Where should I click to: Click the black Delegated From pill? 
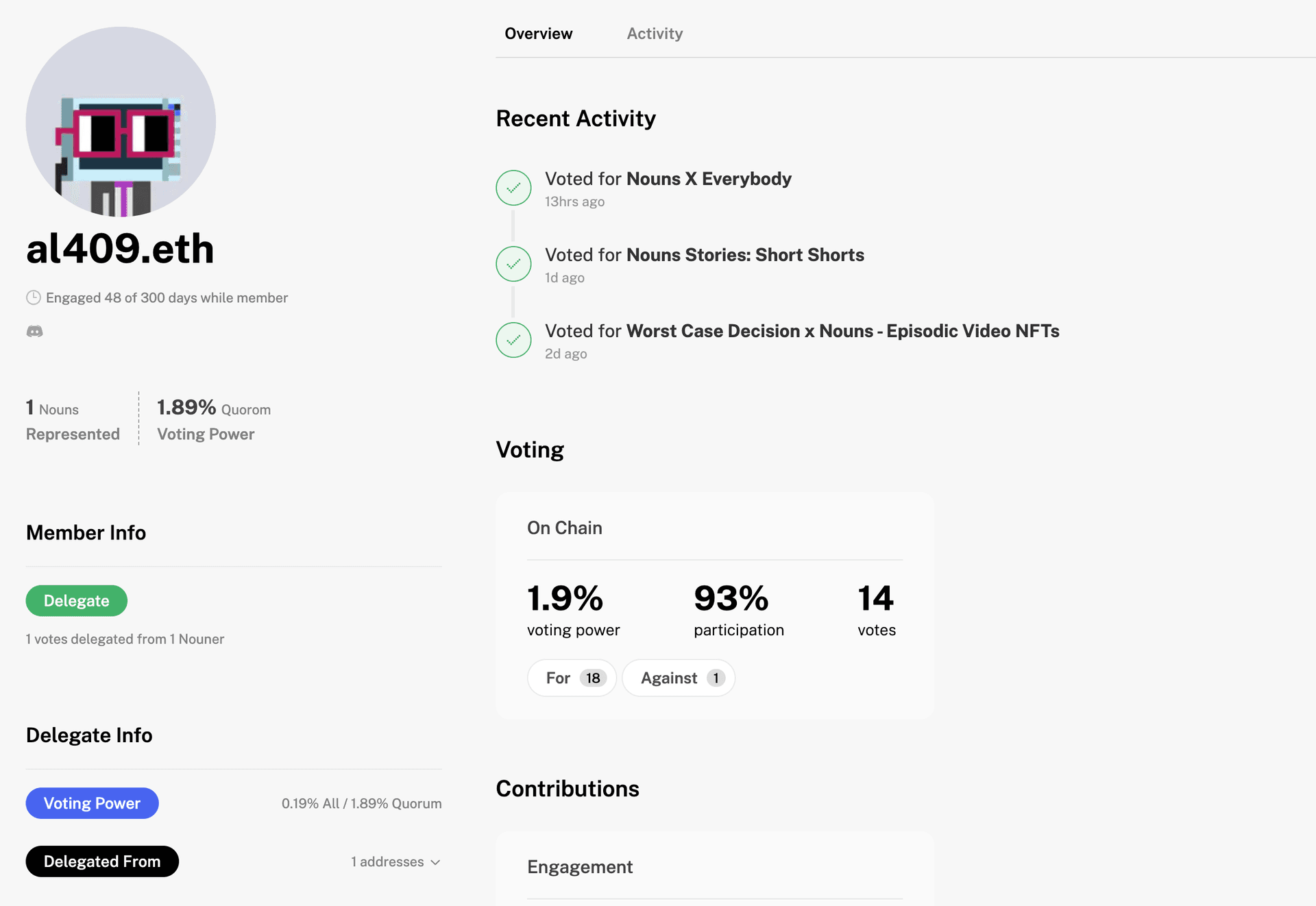[102, 861]
